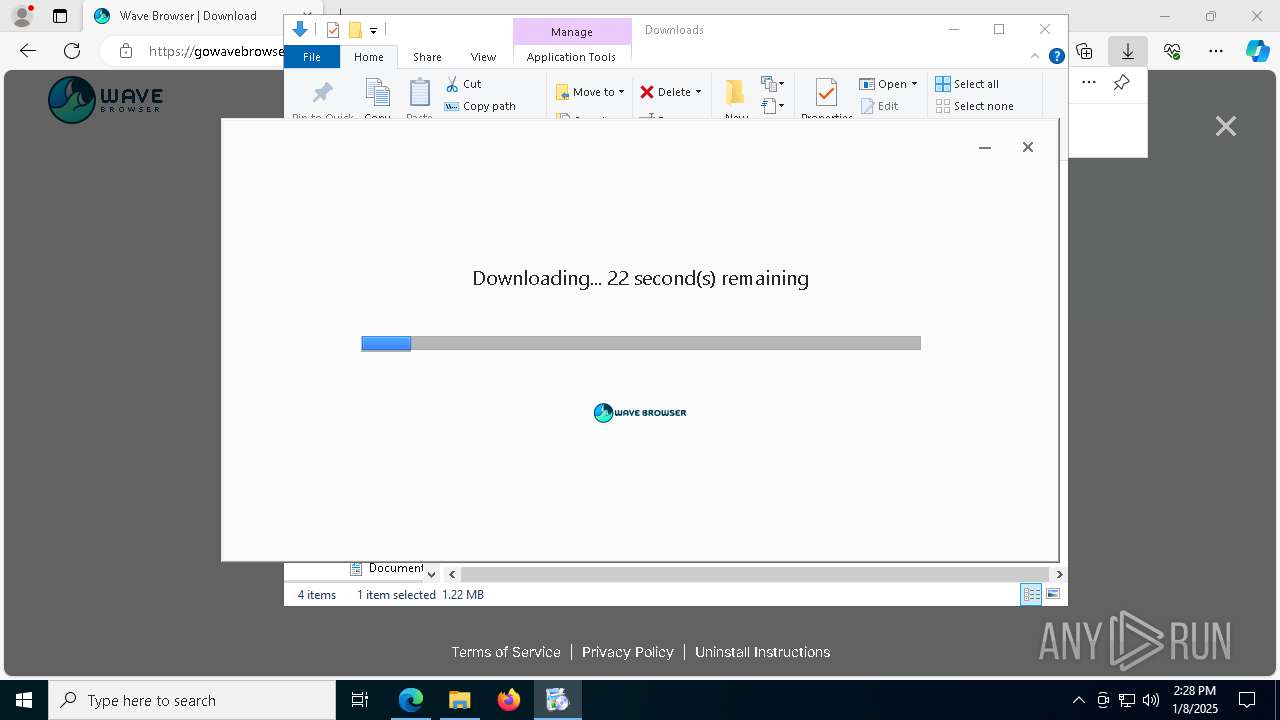
Task: Click the scroll left arrow in Explorer
Action: coord(452,574)
